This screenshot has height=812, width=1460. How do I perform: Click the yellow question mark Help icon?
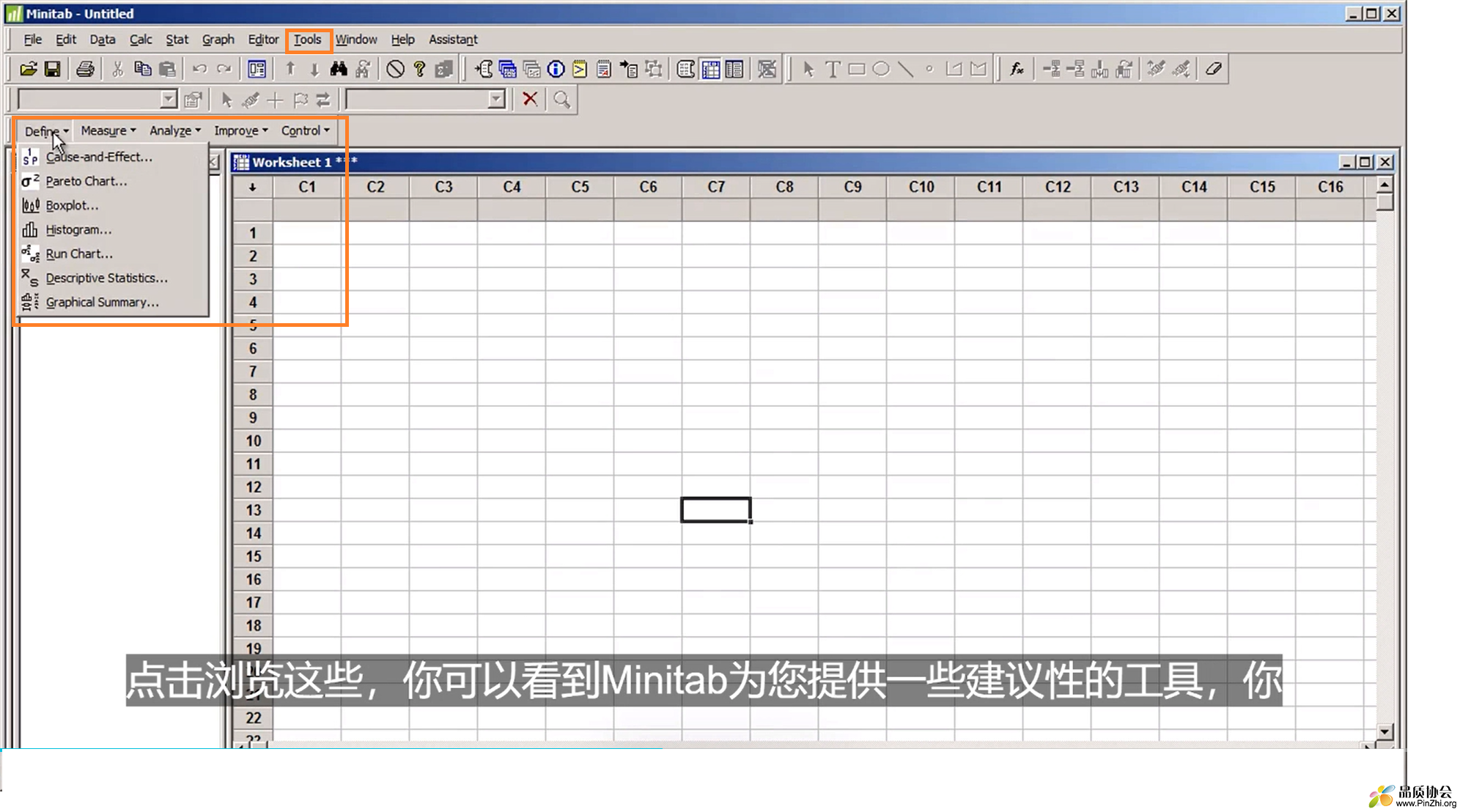(419, 69)
